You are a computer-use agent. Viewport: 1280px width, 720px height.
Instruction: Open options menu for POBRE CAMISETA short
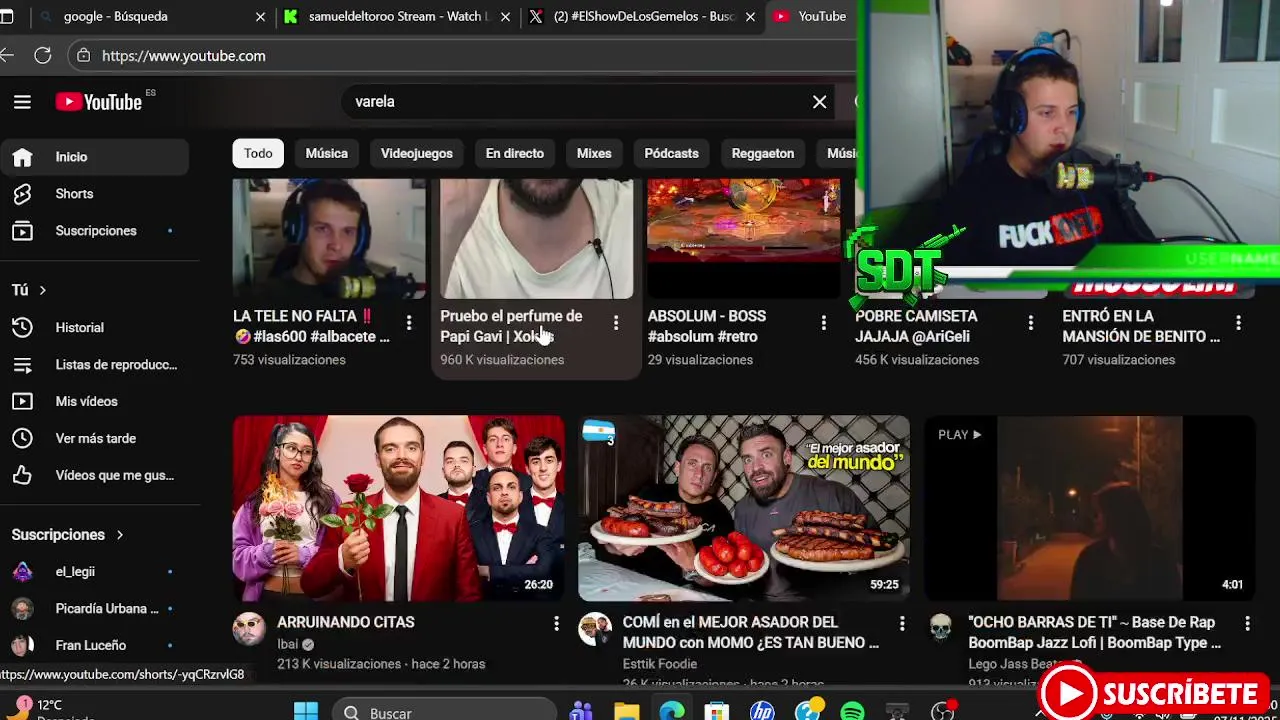point(1030,322)
